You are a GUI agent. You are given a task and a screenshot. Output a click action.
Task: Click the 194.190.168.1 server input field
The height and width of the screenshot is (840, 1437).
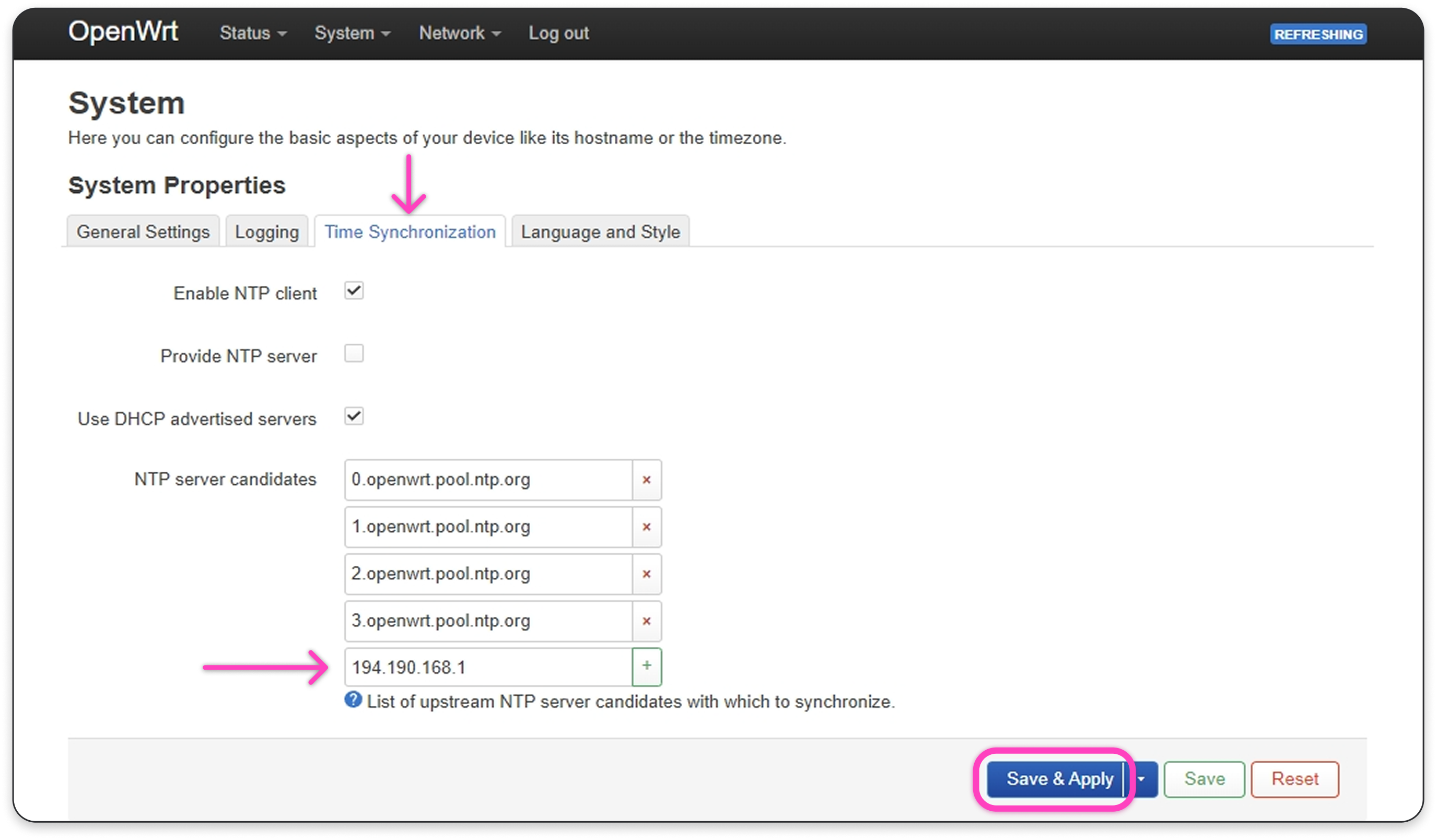(x=487, y=667)
